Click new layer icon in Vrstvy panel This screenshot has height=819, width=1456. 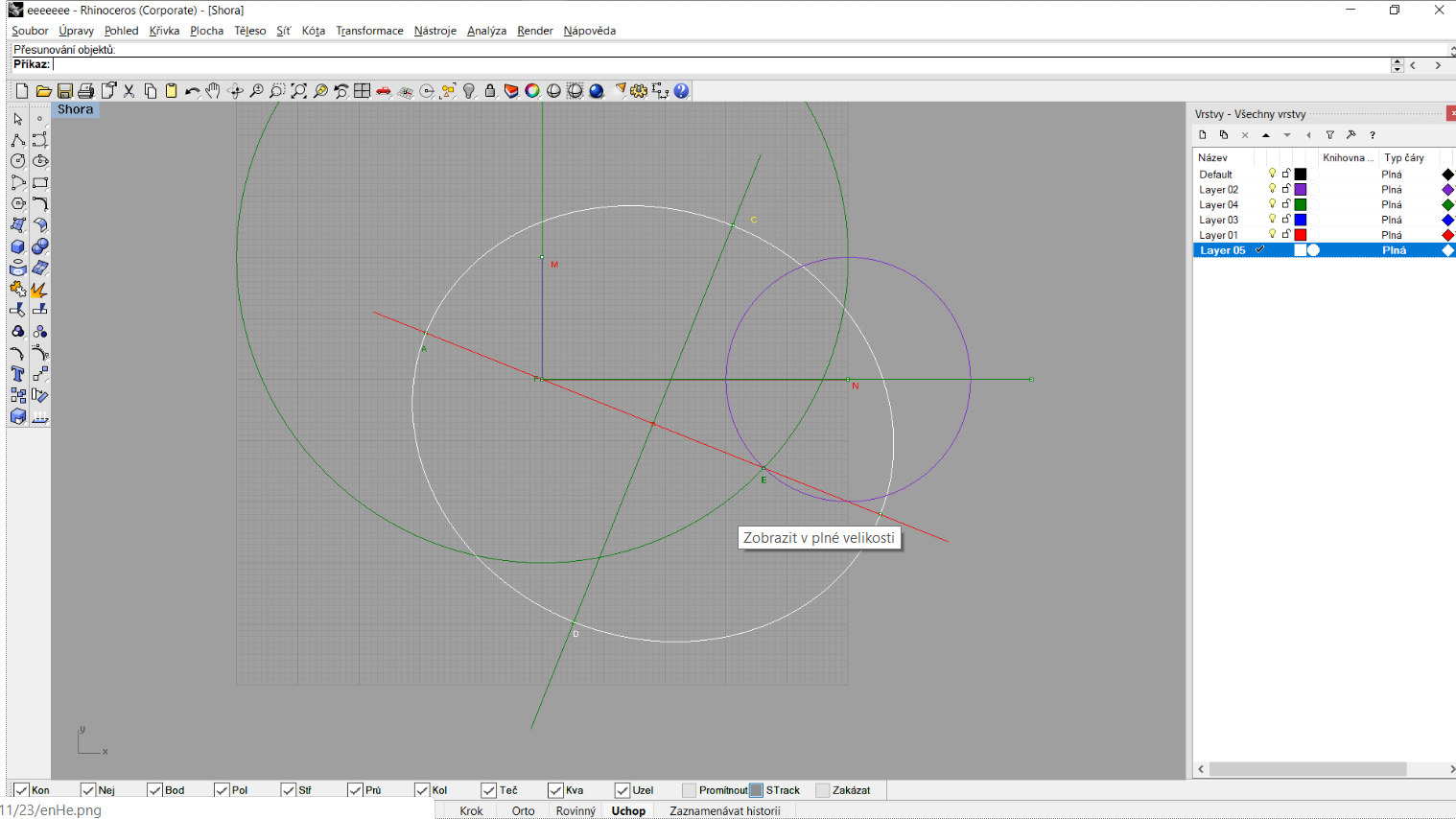tap(1203, 135)
